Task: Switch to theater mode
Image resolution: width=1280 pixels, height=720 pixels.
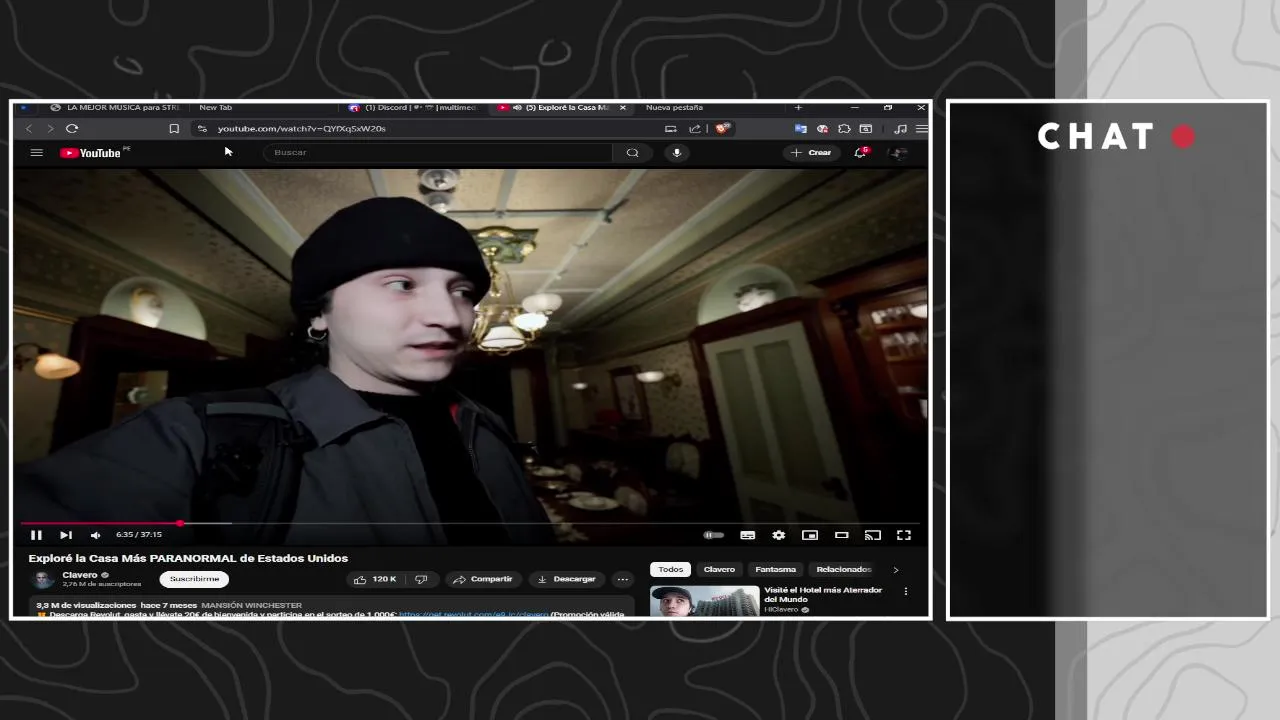Action: coord(841,535)
